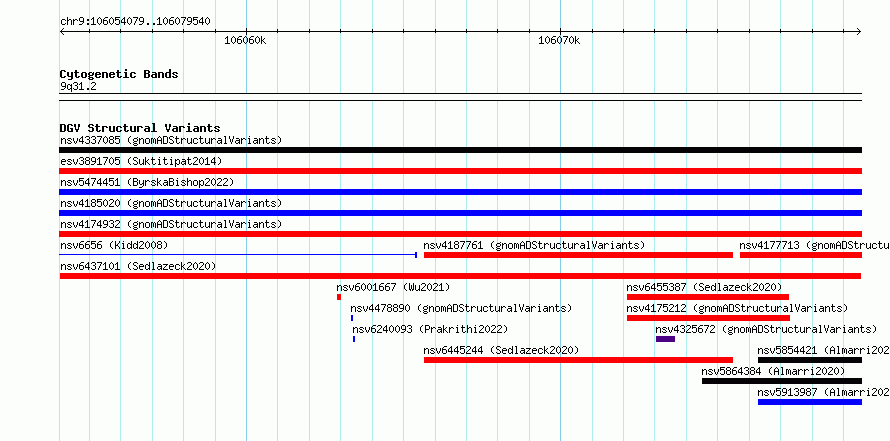Open variant label nsv4187761 (gnomADStructuralVariants)
890x441 pixels.
click(534, 245)
